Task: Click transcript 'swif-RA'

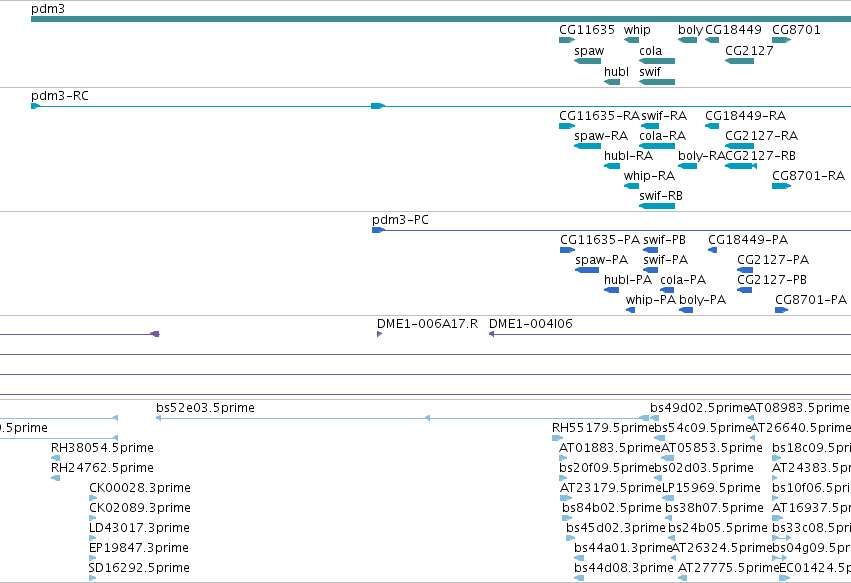Action: 664,116
